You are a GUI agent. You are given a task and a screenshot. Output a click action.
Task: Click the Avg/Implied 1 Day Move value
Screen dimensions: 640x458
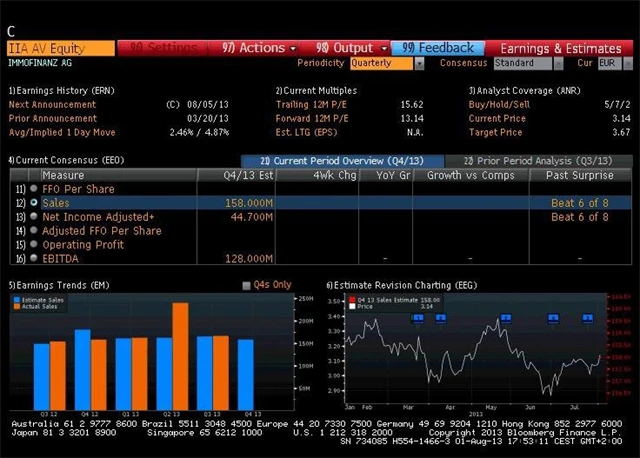[x=199, y=132]
